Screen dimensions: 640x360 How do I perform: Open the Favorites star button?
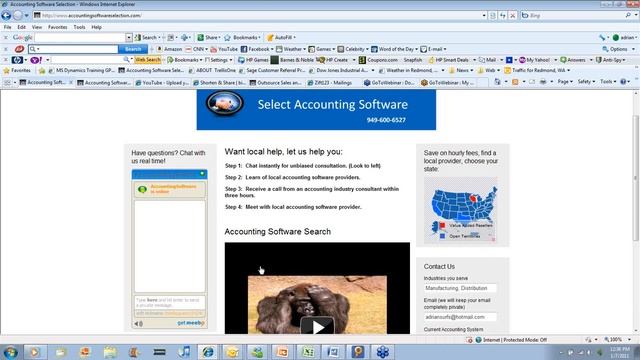17,70
